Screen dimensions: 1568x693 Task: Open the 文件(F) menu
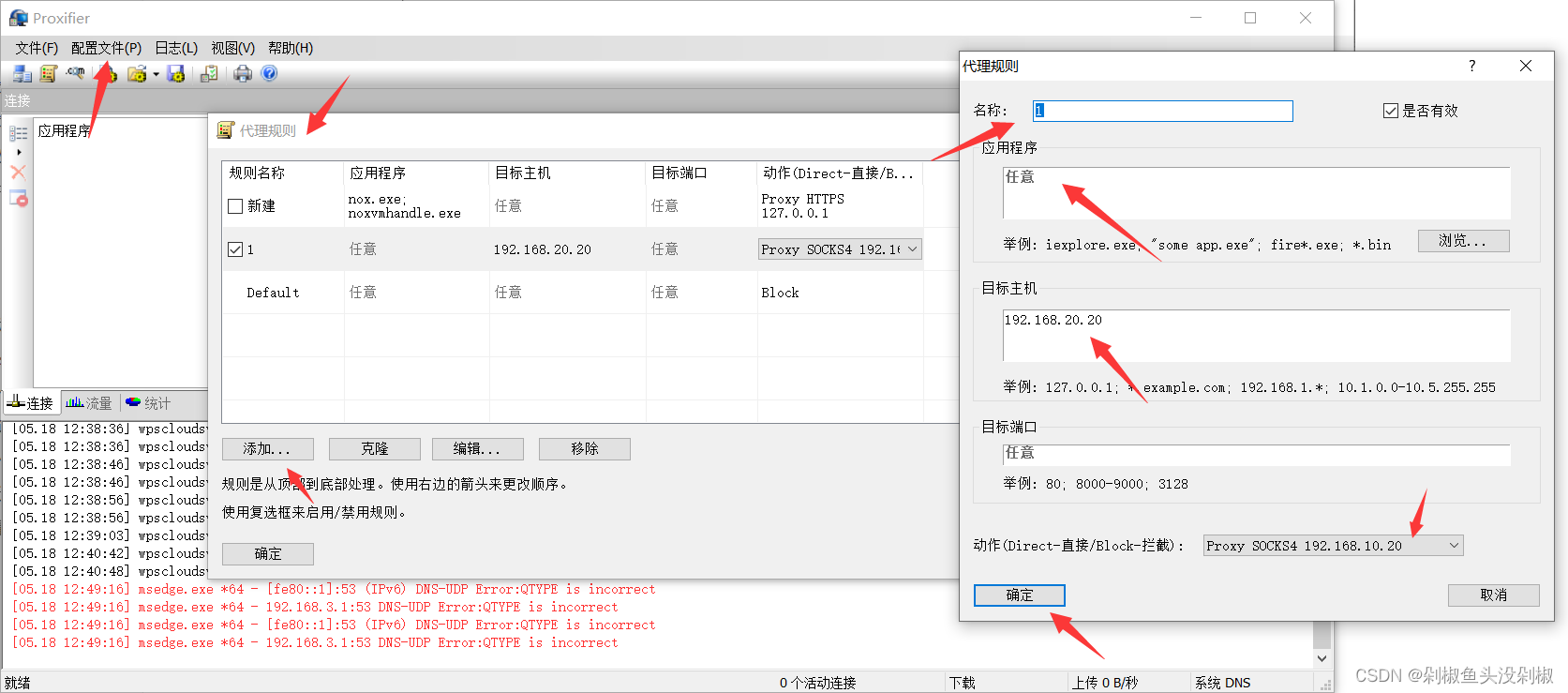pyautogui.click(x=37, y=48)
